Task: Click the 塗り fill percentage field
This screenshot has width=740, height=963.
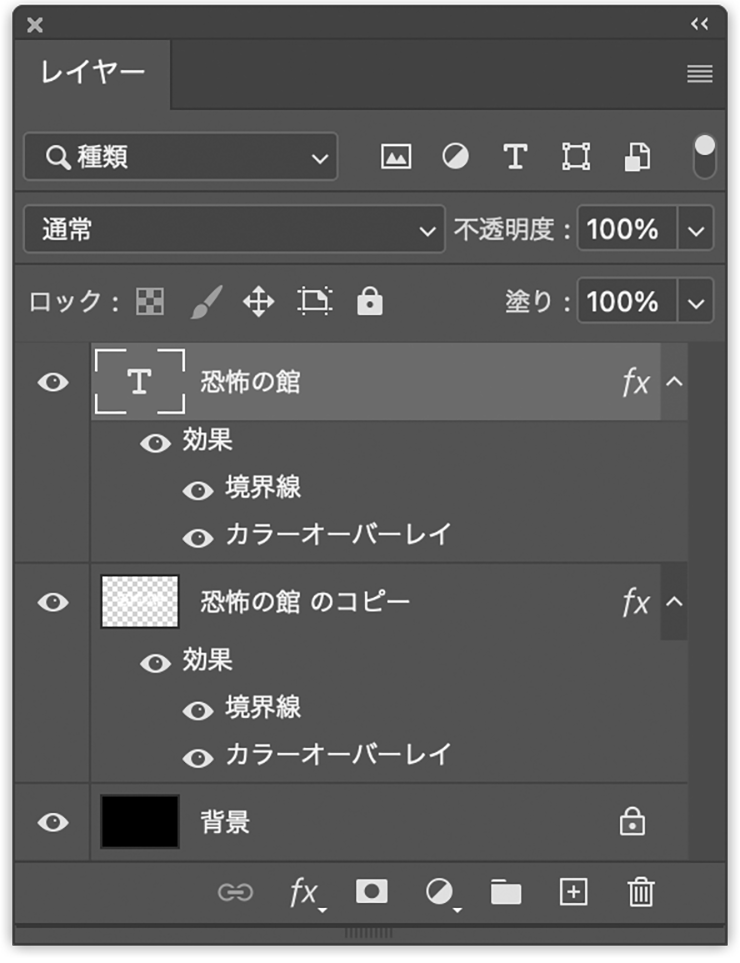Action: (x=624, y=302)
